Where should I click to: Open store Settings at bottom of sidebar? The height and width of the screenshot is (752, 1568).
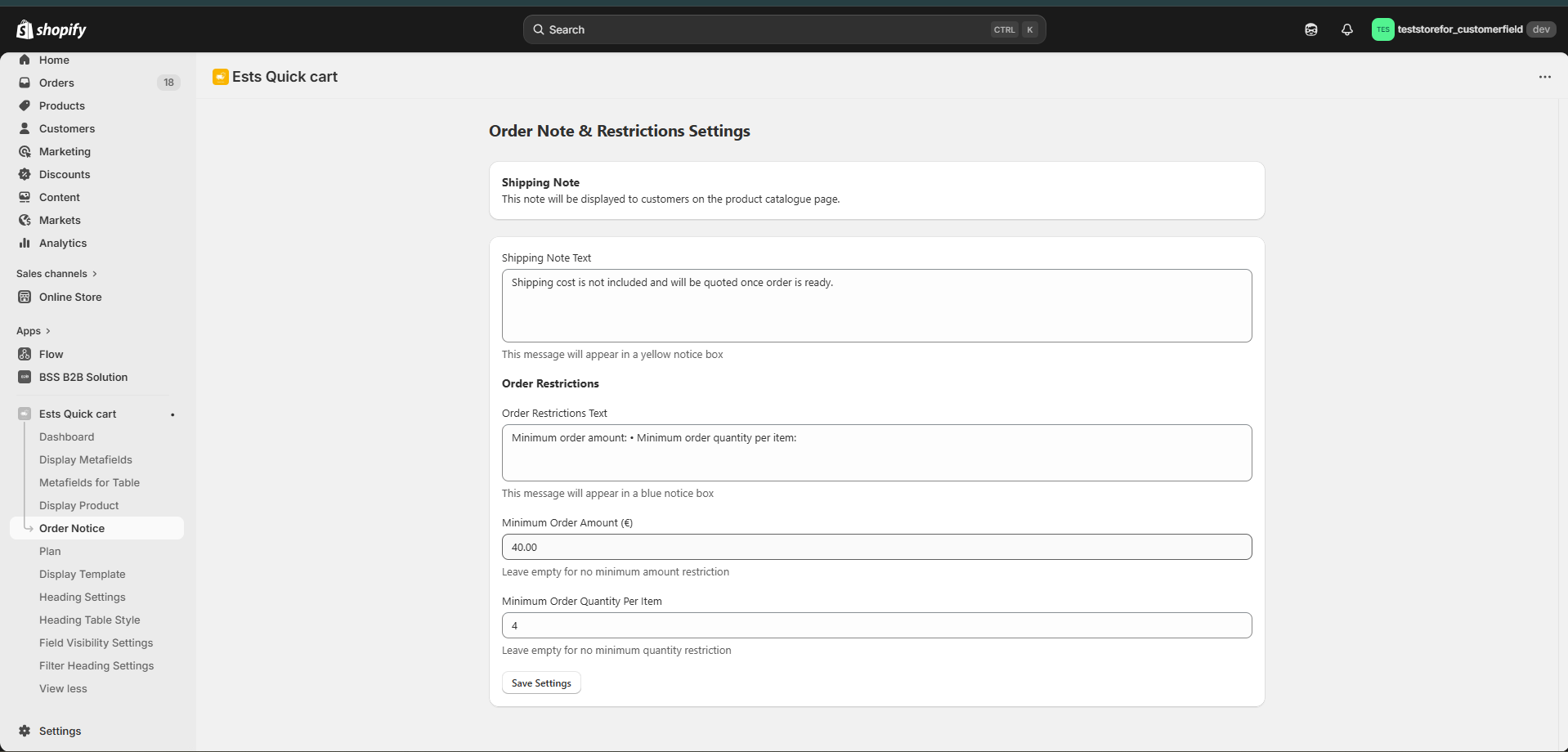tap(60, 731)
